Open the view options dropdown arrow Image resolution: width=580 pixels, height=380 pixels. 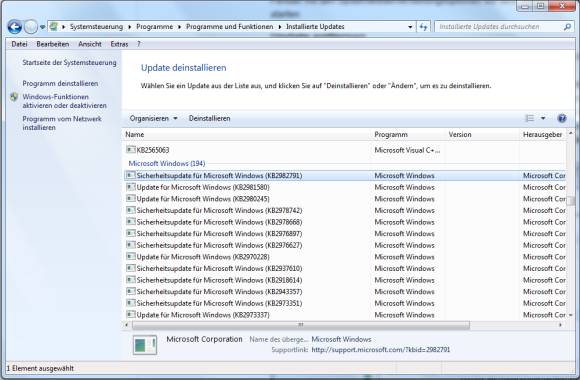[x=543, y=118]
